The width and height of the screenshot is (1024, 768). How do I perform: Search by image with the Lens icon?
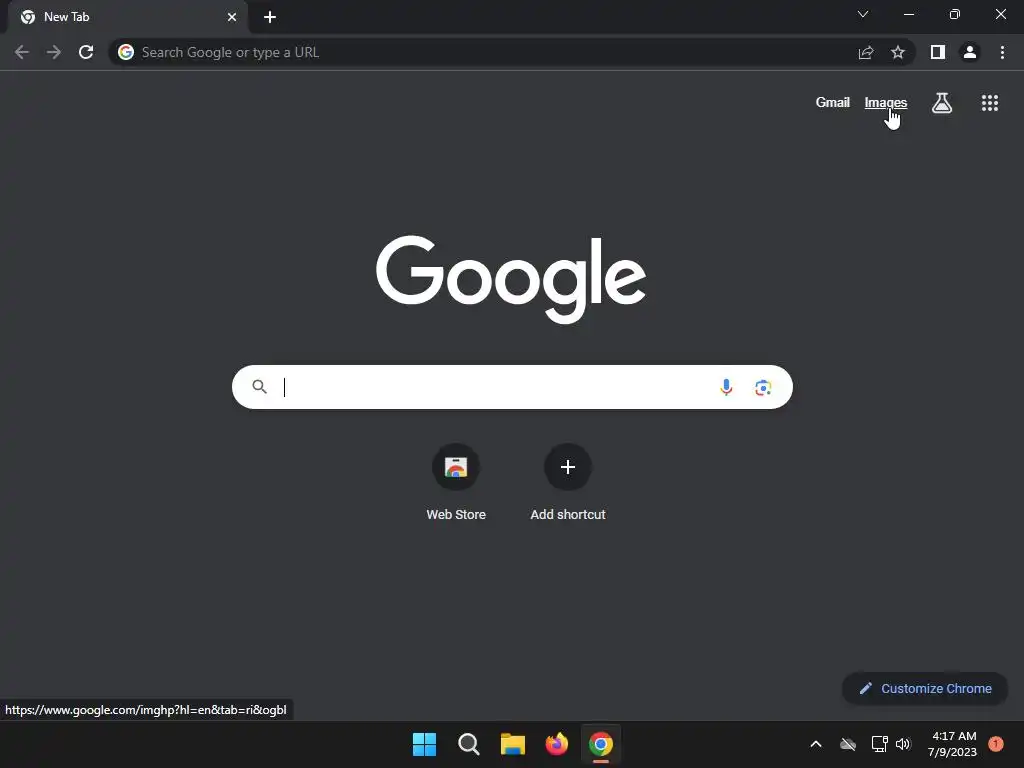pos(763,388)
